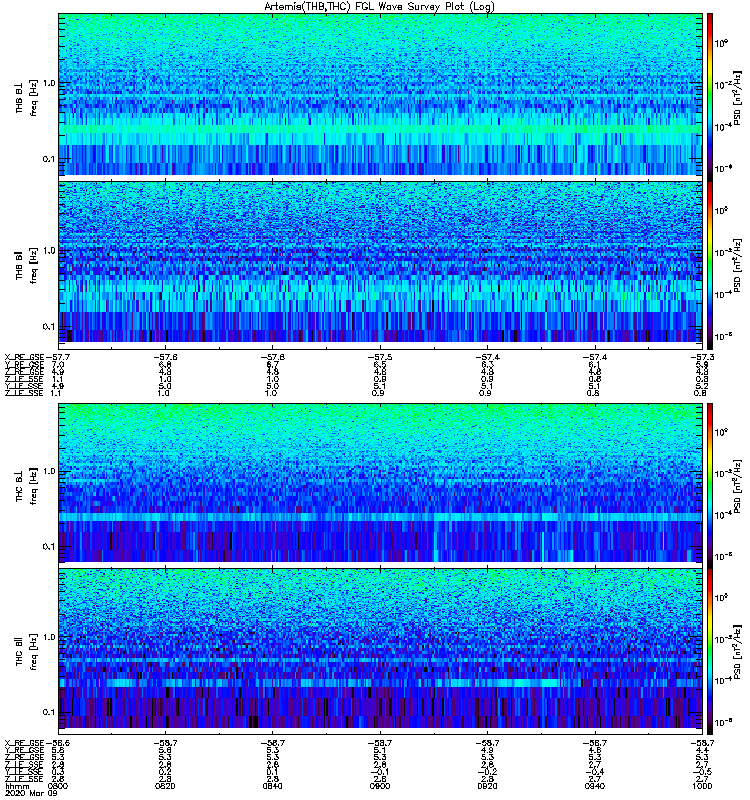Click the plot title 'Artemis(THB,THC) FGL Wave Survey Plot (Log)'
This screenshot has height=800, width=750.
coord(380,6)
